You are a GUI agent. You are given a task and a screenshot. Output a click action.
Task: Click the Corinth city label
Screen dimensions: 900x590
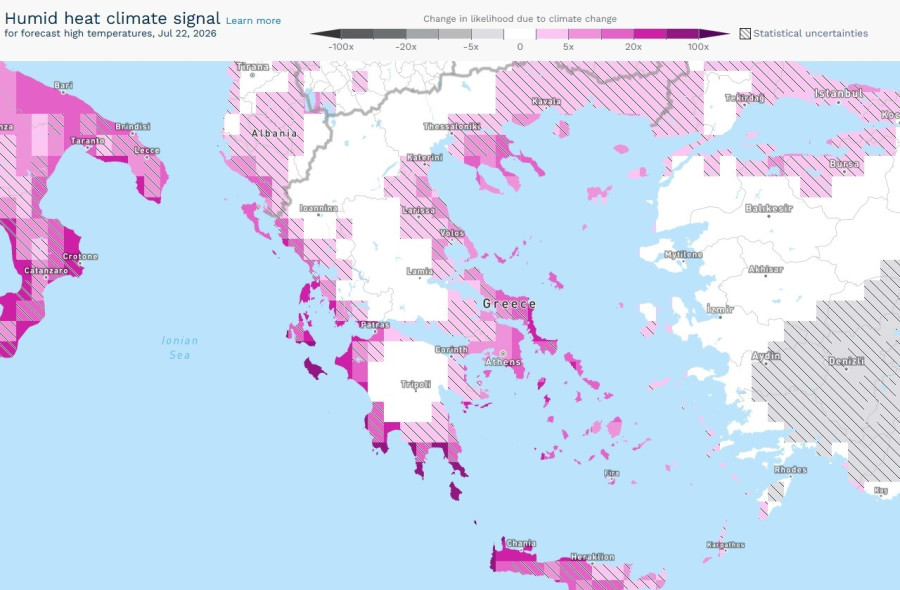tap(451, 350)
